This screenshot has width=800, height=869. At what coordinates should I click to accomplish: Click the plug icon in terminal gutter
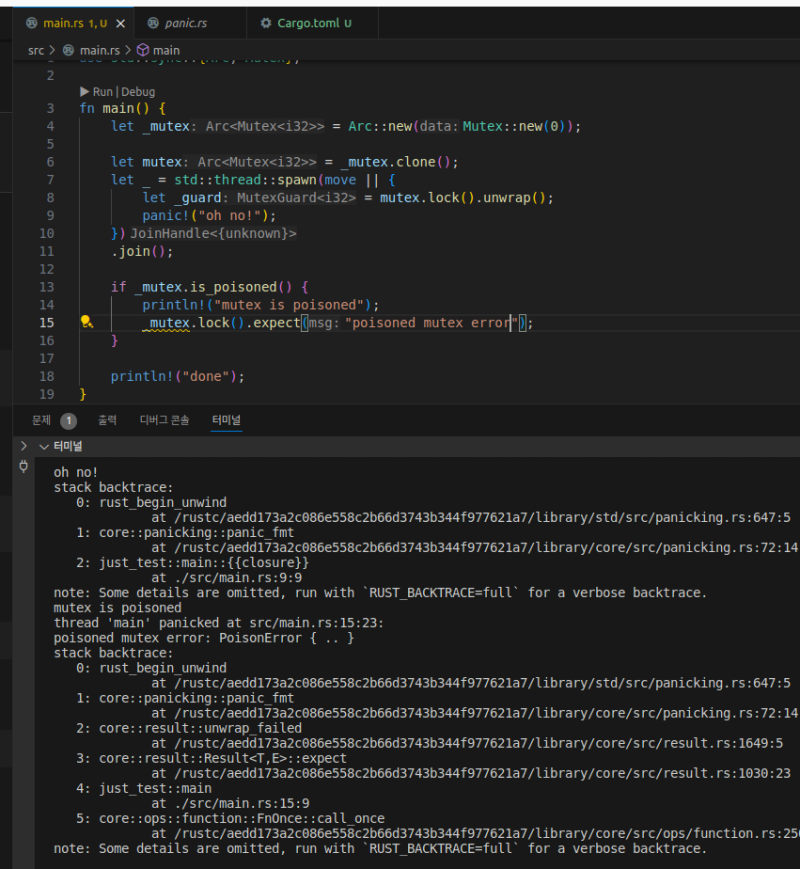point(24,466)
